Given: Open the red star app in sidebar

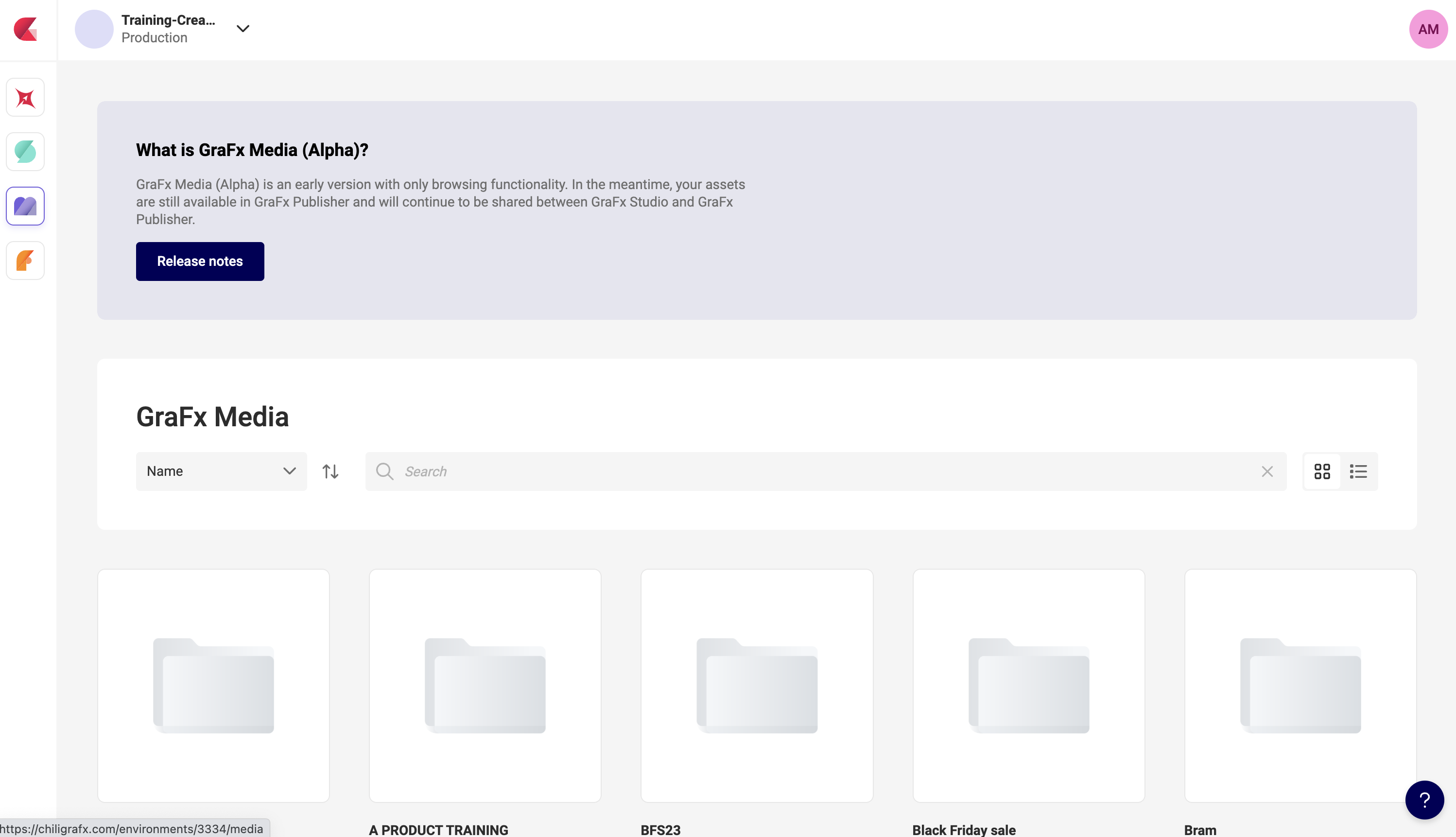Looking at the screenshot, I should point(25,98).
